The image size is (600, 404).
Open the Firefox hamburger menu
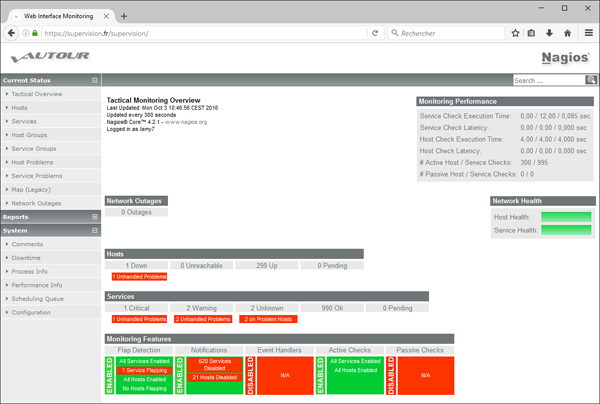pos(587,33)
